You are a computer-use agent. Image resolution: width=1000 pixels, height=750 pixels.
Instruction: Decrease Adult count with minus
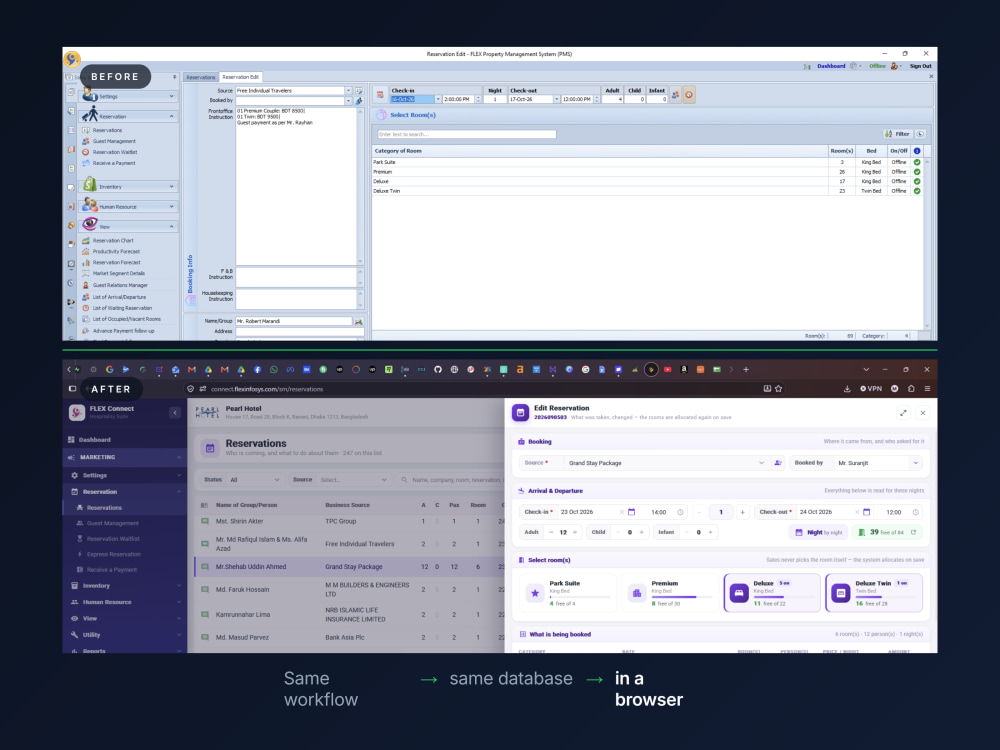(x=551, y=532)
